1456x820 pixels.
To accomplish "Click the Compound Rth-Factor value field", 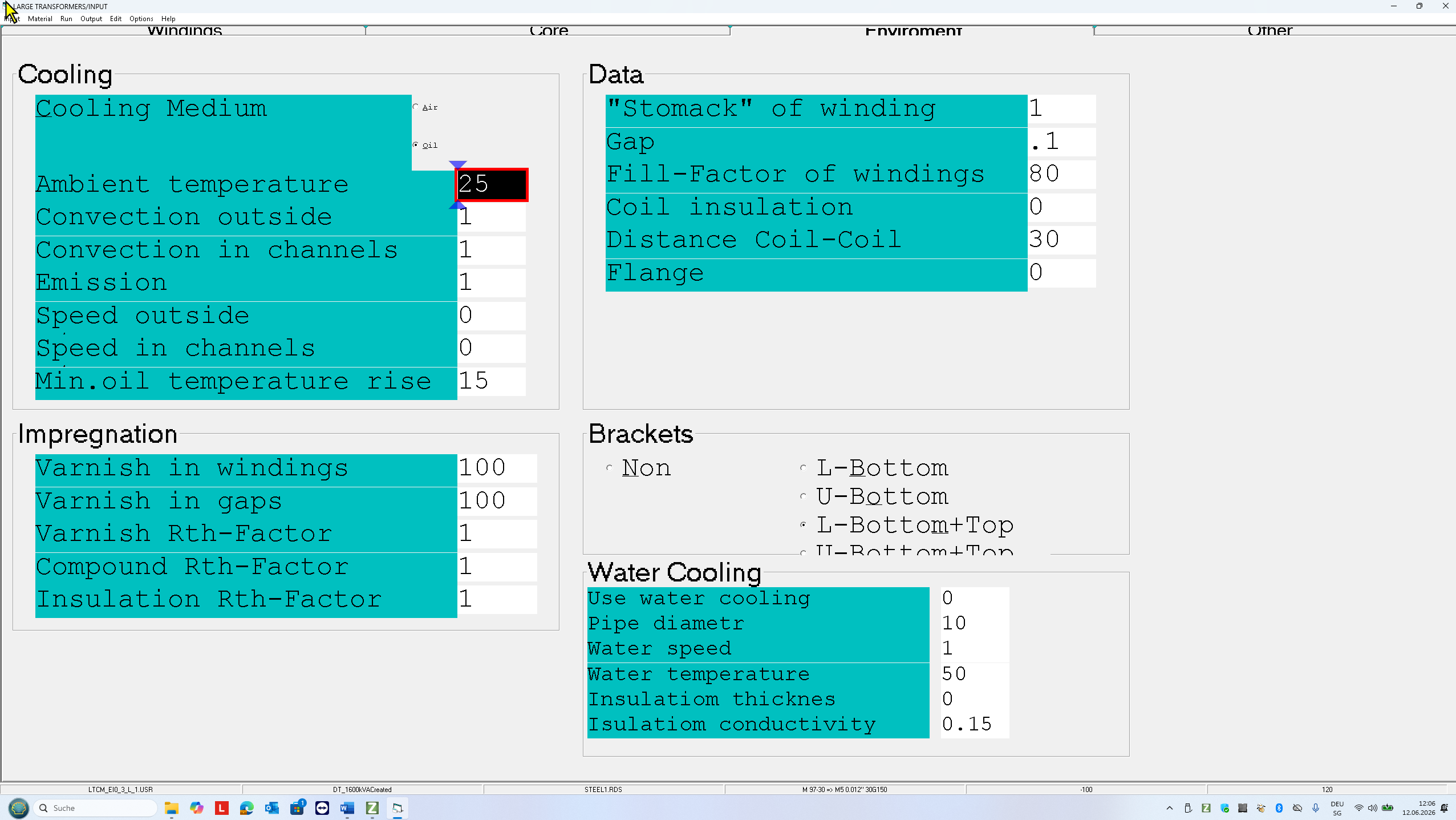I will [x=497, y=567].
